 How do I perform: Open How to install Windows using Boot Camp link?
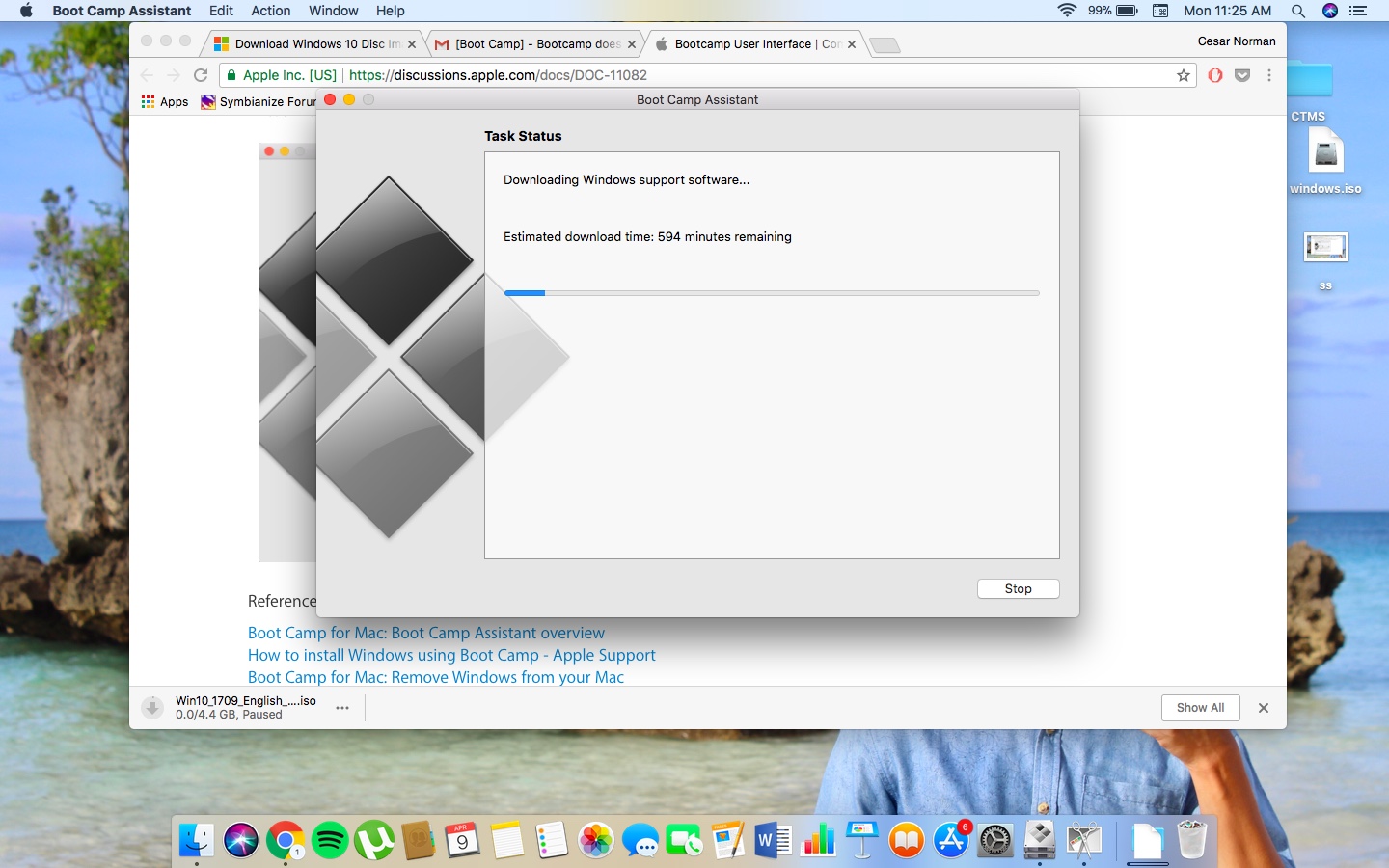[451, 655]
